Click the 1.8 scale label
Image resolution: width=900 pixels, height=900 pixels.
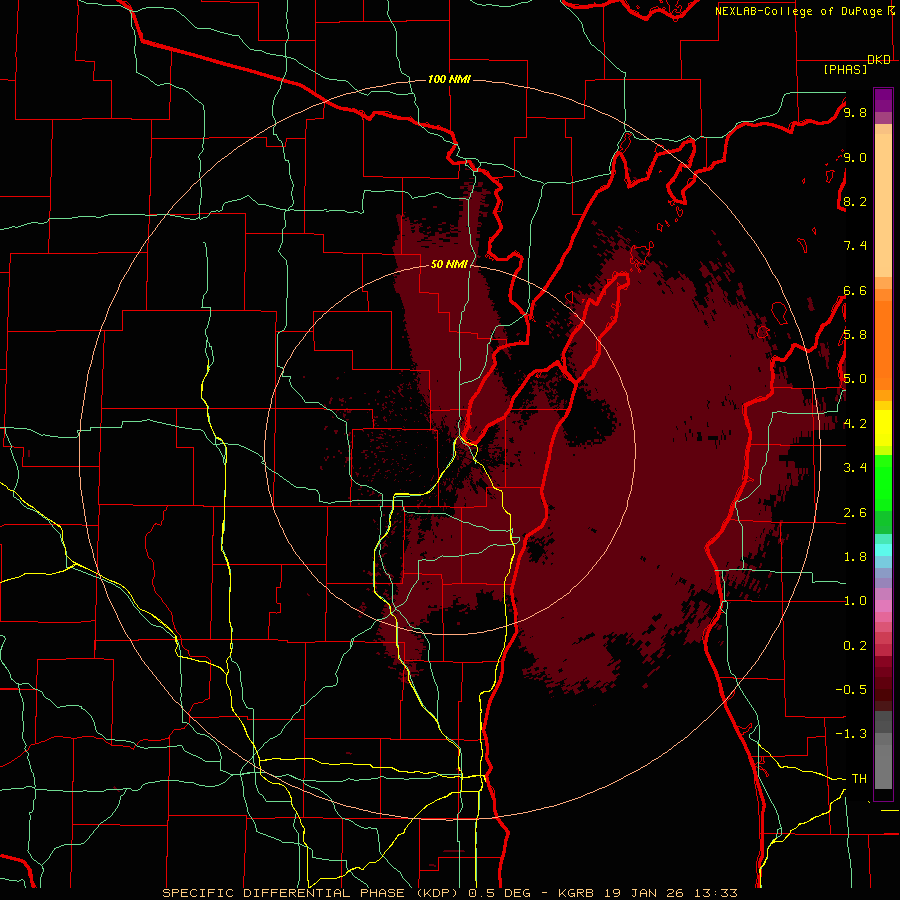click(x=855, y=557)
